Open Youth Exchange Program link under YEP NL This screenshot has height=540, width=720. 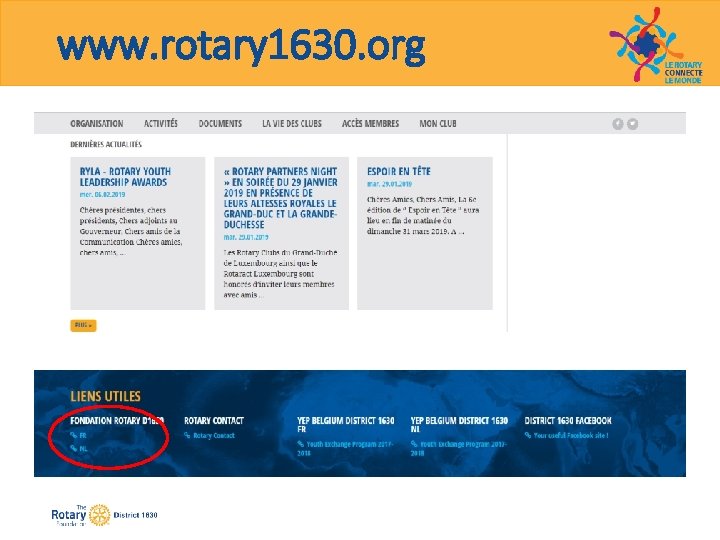[x=459, y=449]
